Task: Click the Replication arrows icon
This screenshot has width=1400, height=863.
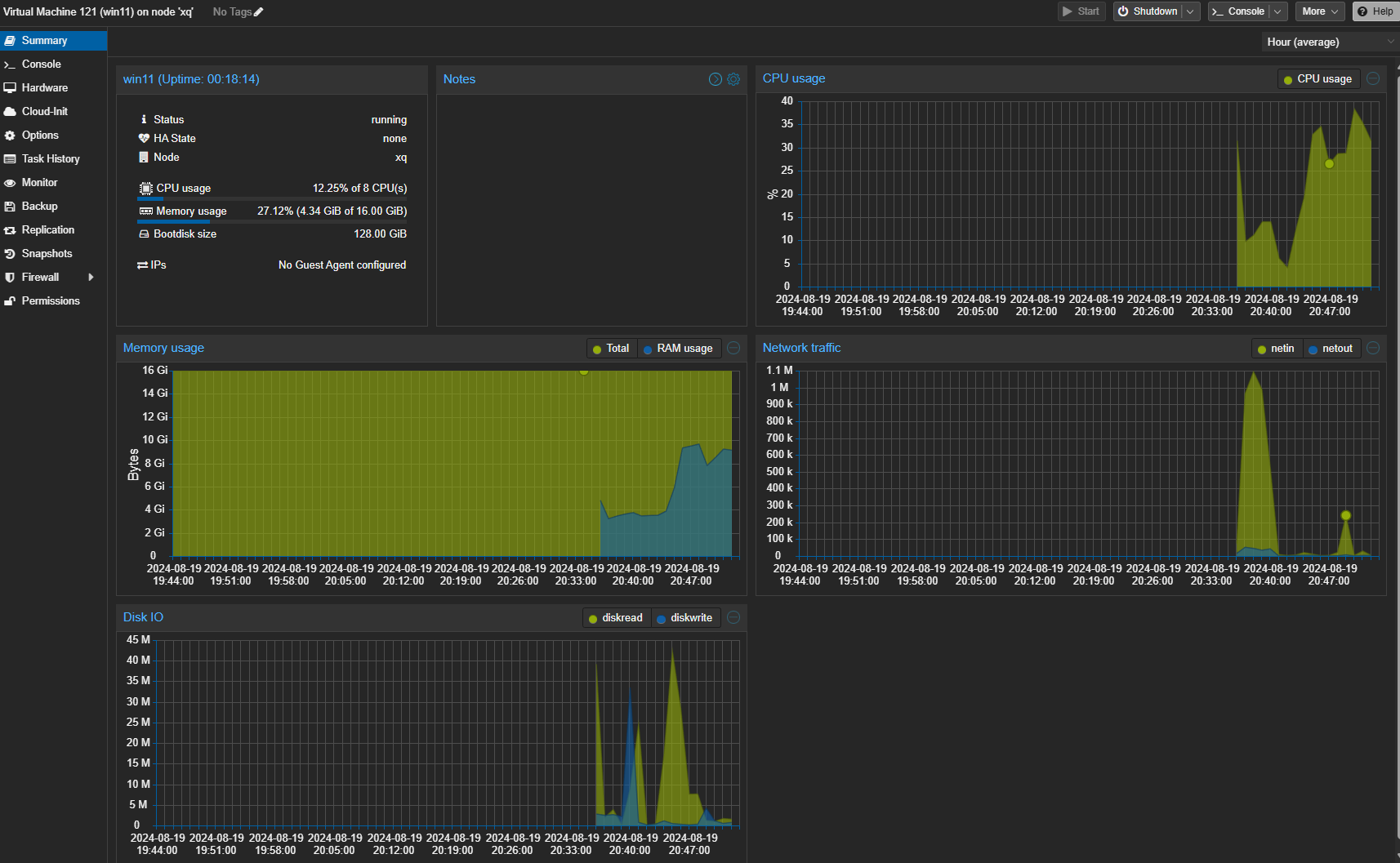Action: [x=10, y=229]
